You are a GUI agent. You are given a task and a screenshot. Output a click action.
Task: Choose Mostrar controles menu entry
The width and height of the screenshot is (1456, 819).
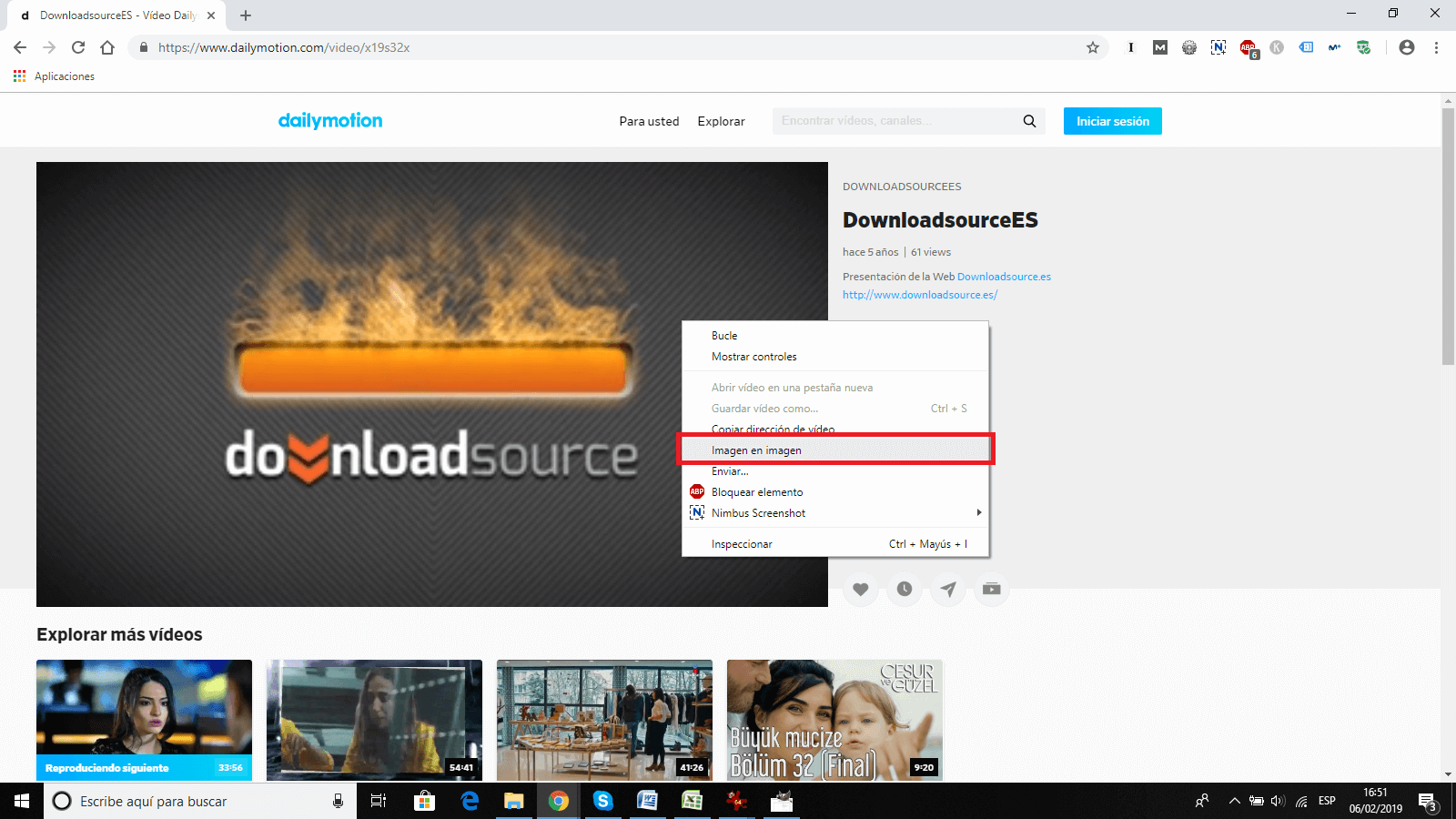click(834, 357)
